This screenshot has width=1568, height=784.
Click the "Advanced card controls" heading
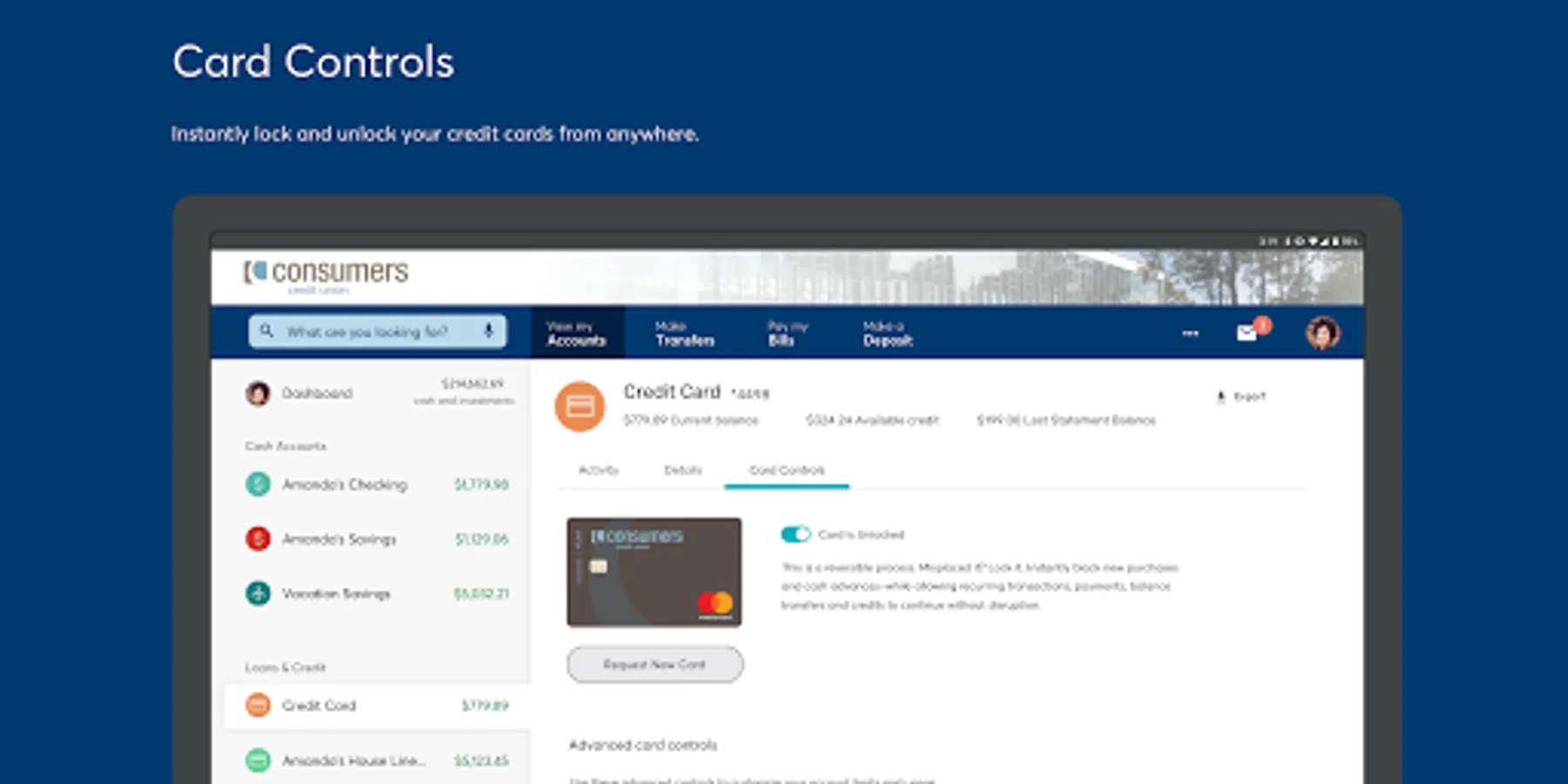[x=643, y=745]
